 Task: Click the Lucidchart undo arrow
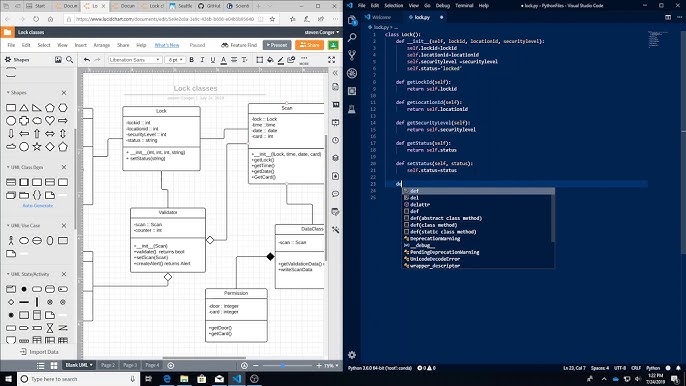pyautogui.click(x=87, y=60)
